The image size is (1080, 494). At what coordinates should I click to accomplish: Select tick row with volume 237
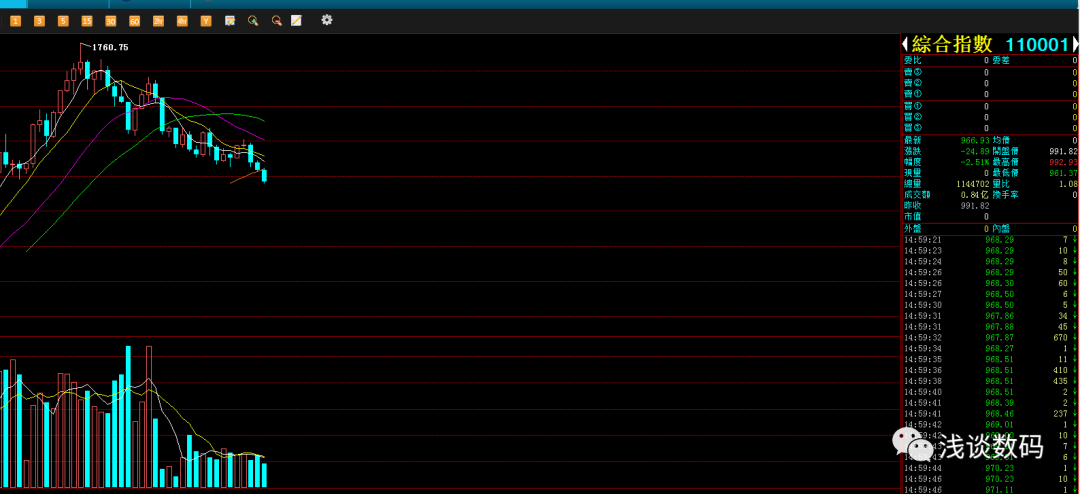[990, 414]
